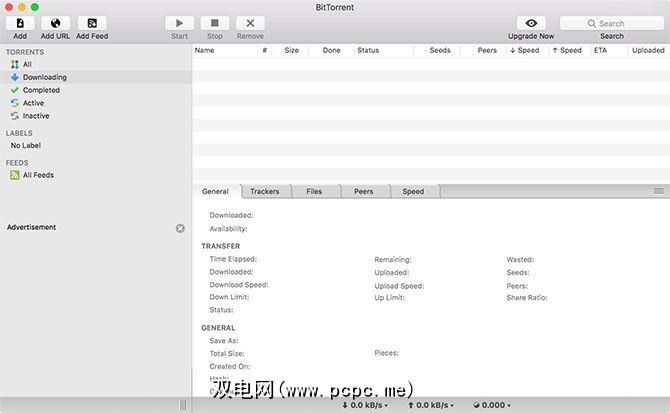
Task: Open the download speed limit dropdown in status bar
Action: [365, 405]
